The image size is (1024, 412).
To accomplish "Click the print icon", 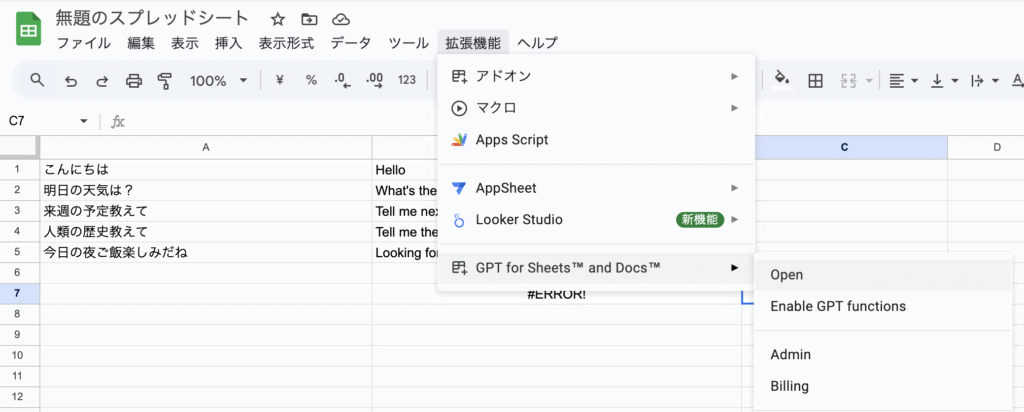I will (134, 81).
